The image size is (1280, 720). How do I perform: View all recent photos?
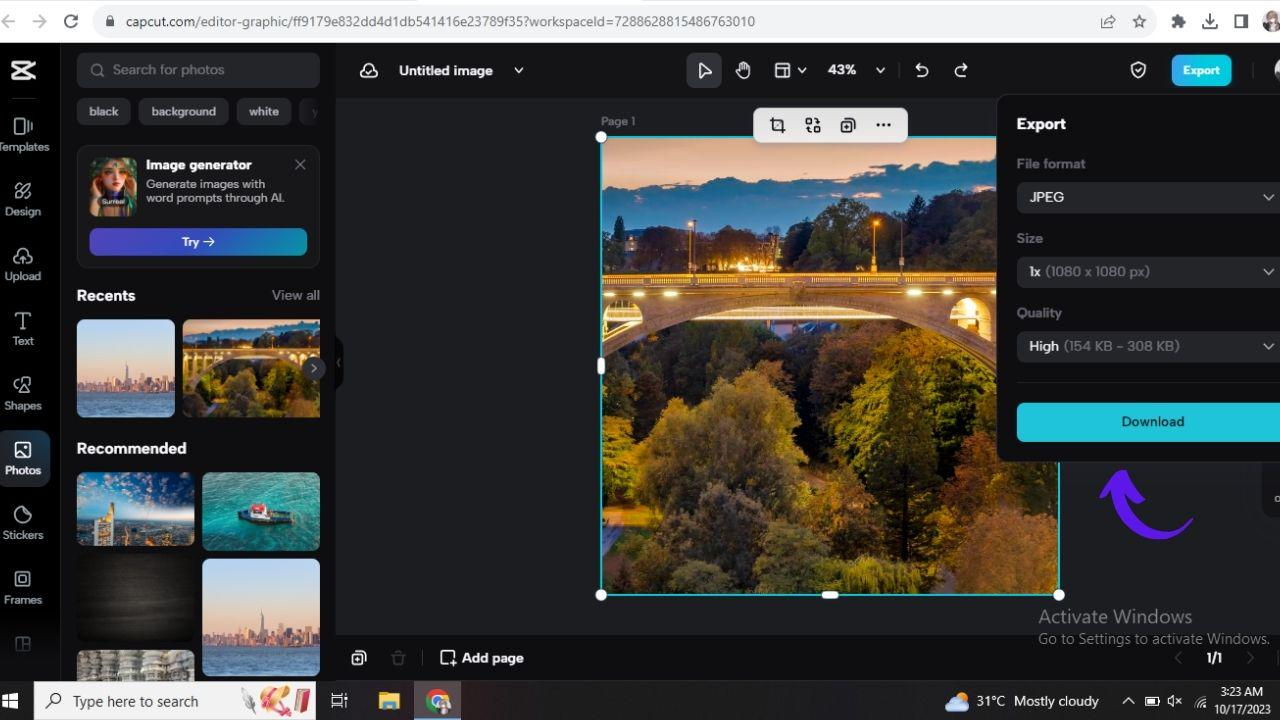pyautogui.click(x=296, y=295)
